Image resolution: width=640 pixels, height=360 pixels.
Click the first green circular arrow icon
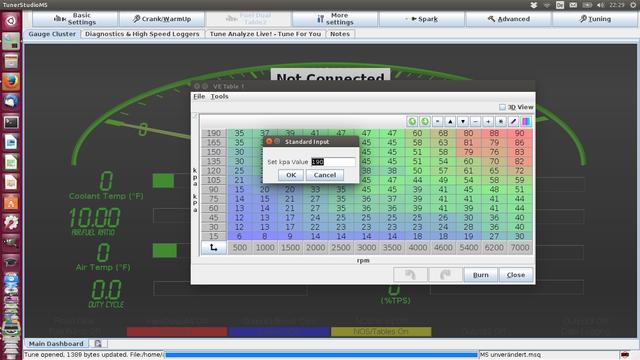412,121
